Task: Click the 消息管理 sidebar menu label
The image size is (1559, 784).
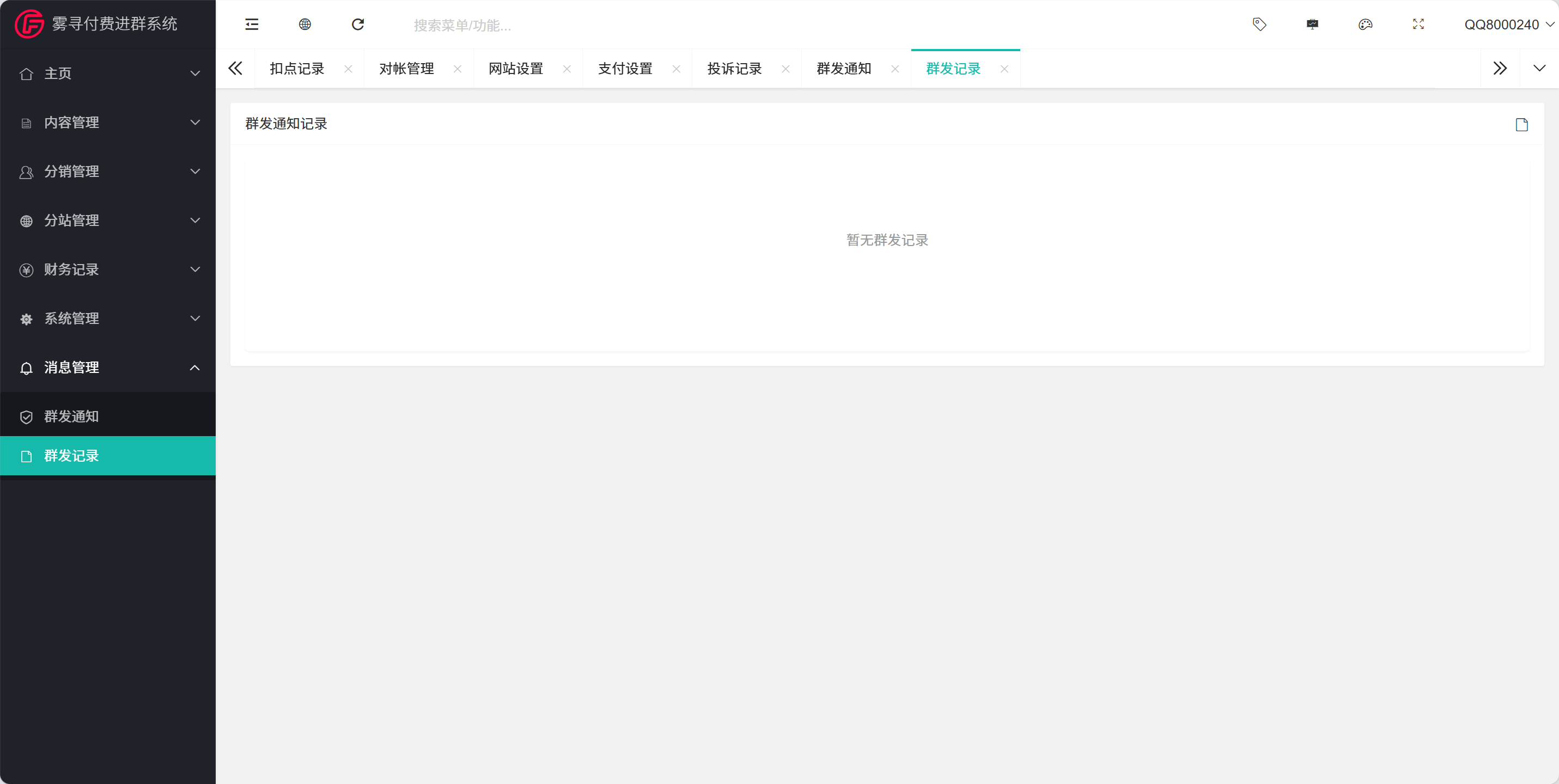Action: [x=71, y=368]
